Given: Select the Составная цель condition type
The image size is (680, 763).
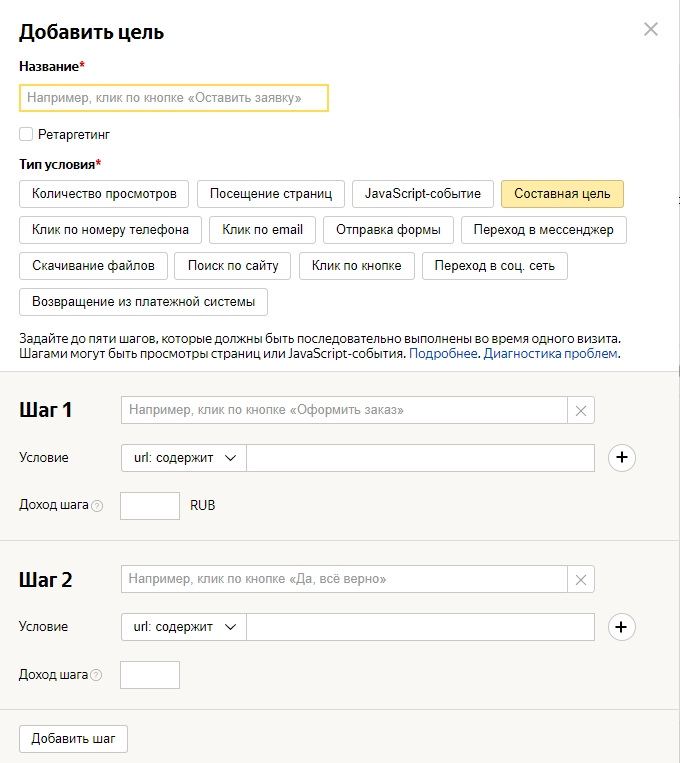Looking at the screenshot, I should 562,193.
